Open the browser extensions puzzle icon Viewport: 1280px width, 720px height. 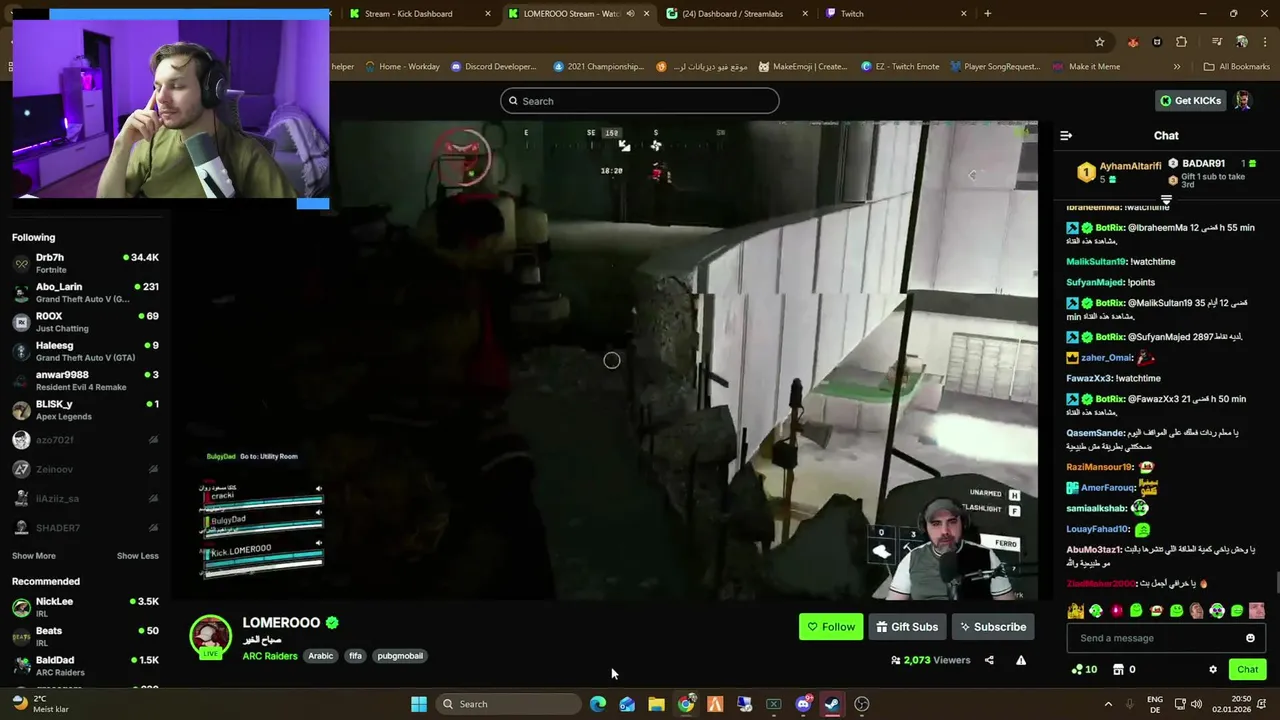point(1181,42)
